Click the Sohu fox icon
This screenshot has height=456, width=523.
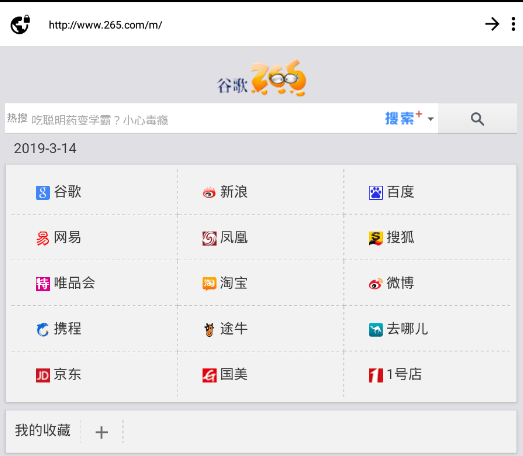376,239
